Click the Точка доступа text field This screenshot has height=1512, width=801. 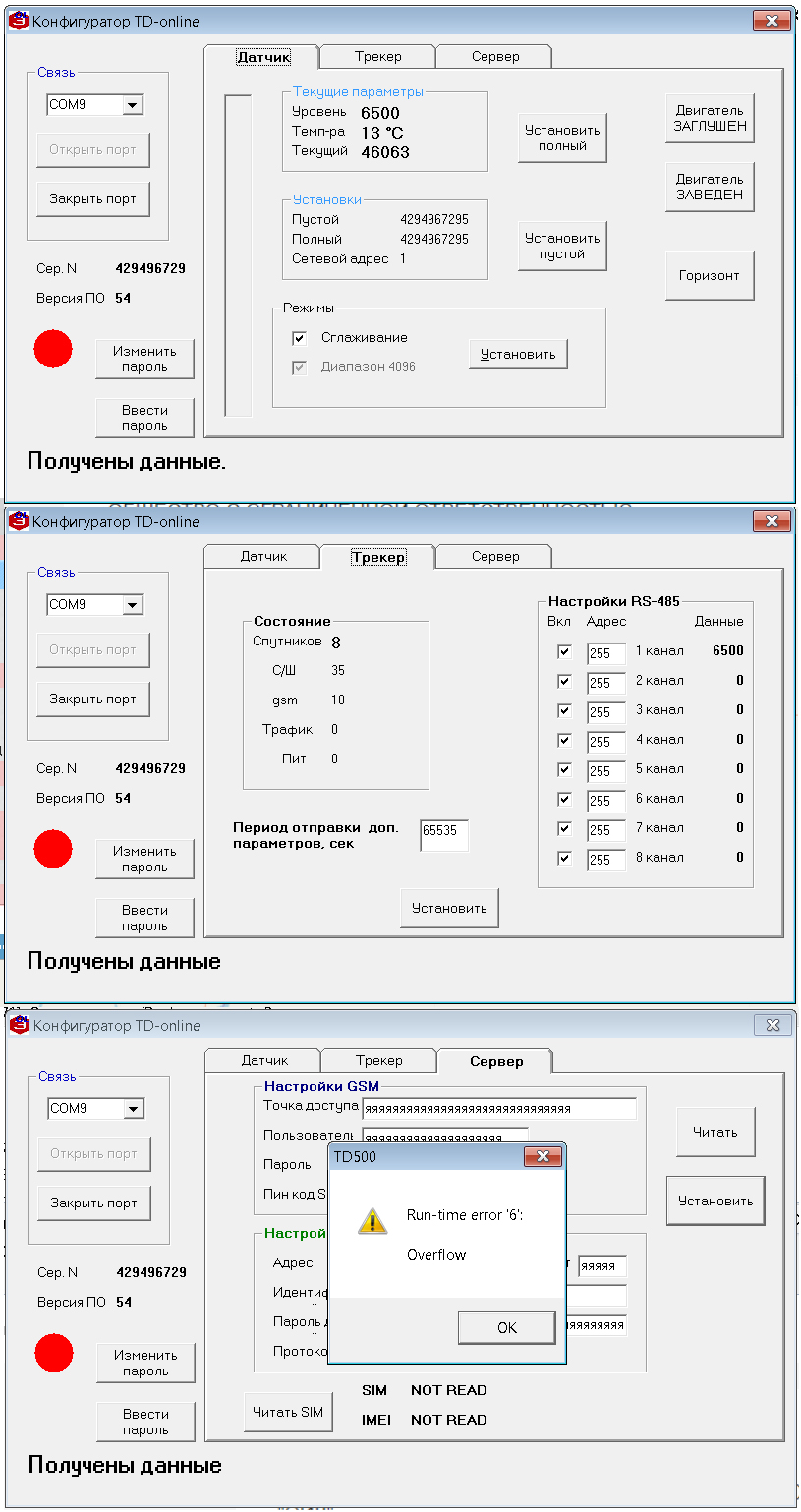click(498, 1108)
